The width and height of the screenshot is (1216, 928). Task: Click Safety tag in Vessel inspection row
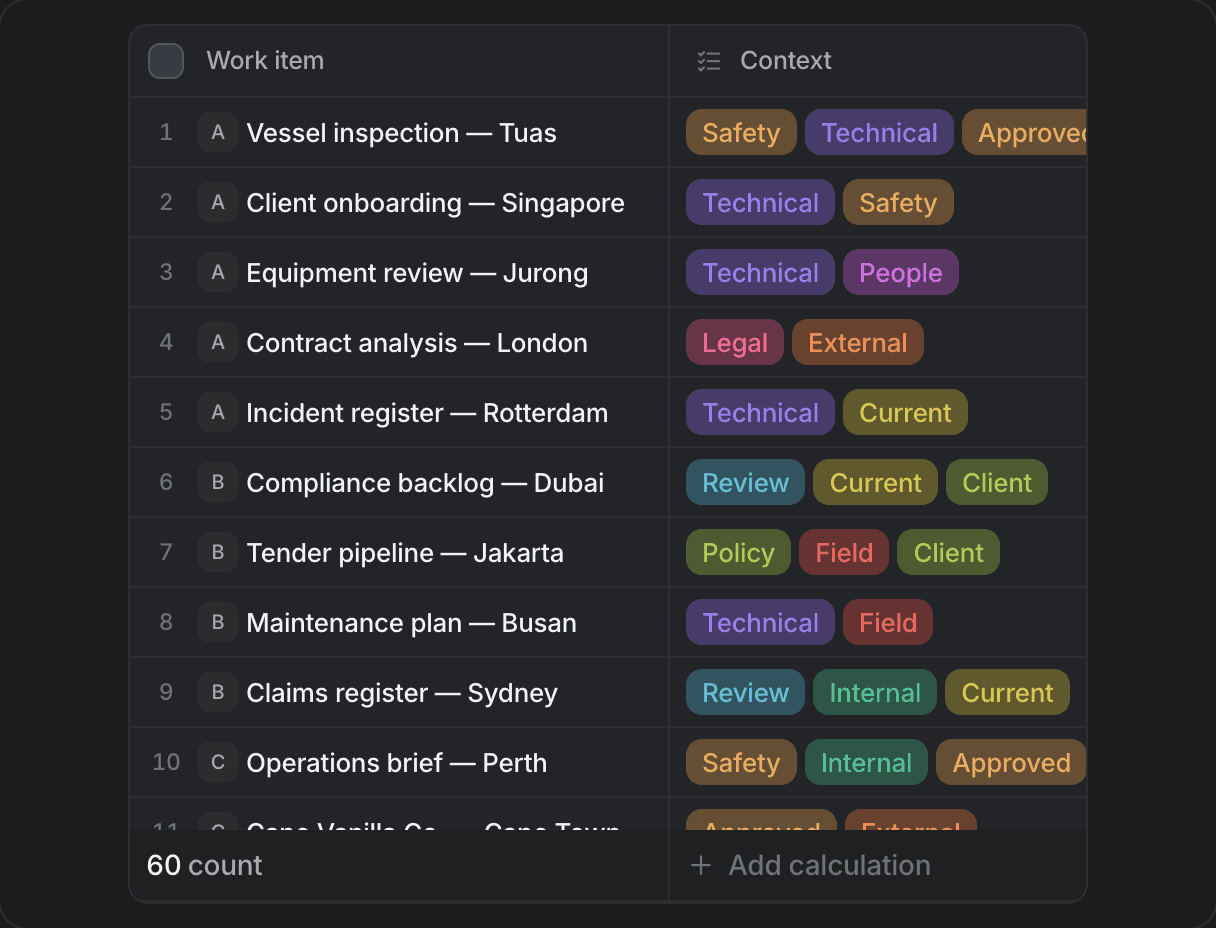point(741,132)
